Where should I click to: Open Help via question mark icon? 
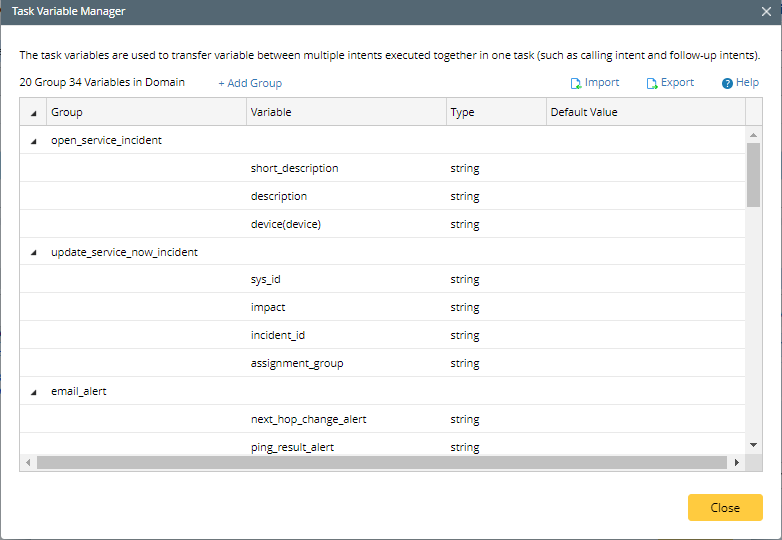tap(727, 83)
